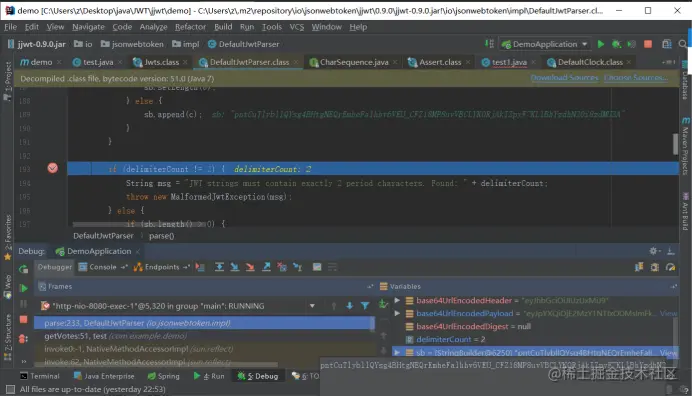Click the editor horizontal scrollbar

point(139,224)
